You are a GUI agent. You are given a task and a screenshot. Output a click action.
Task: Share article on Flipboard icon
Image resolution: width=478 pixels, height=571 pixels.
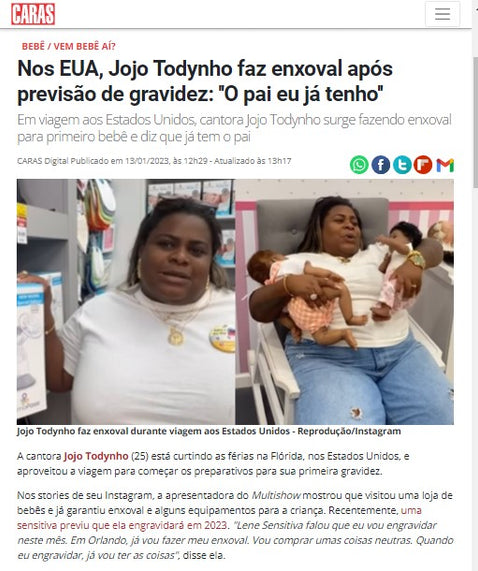(423, 165)
